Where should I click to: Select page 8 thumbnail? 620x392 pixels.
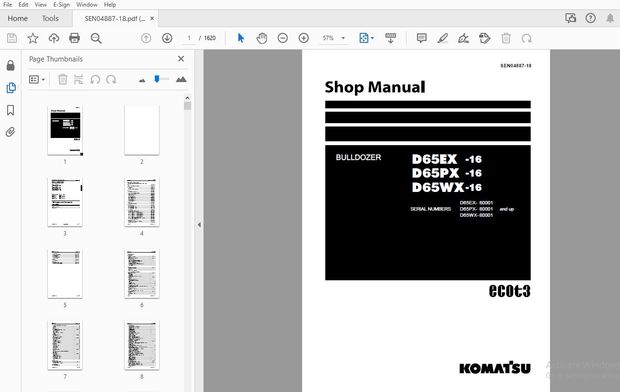142,345
